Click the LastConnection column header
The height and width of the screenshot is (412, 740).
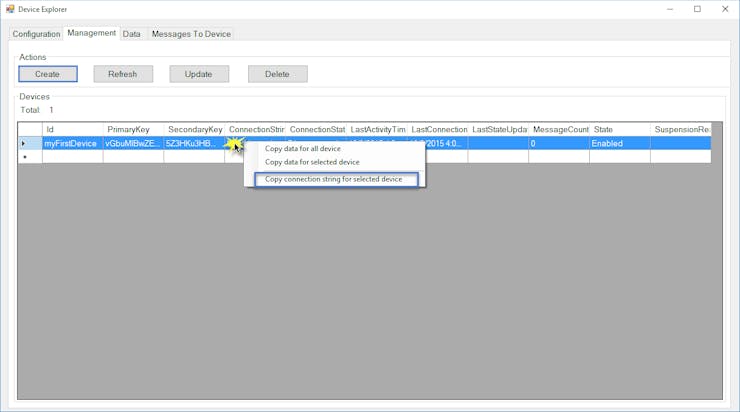[x=438, y=129]
